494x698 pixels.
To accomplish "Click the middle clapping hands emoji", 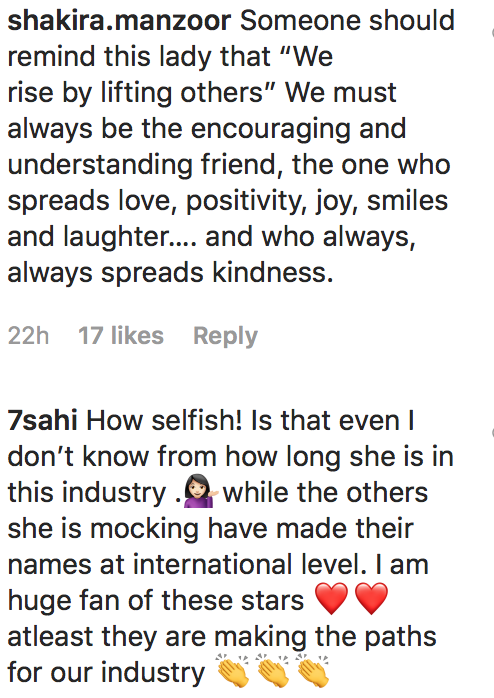I will tap(272, 670).
